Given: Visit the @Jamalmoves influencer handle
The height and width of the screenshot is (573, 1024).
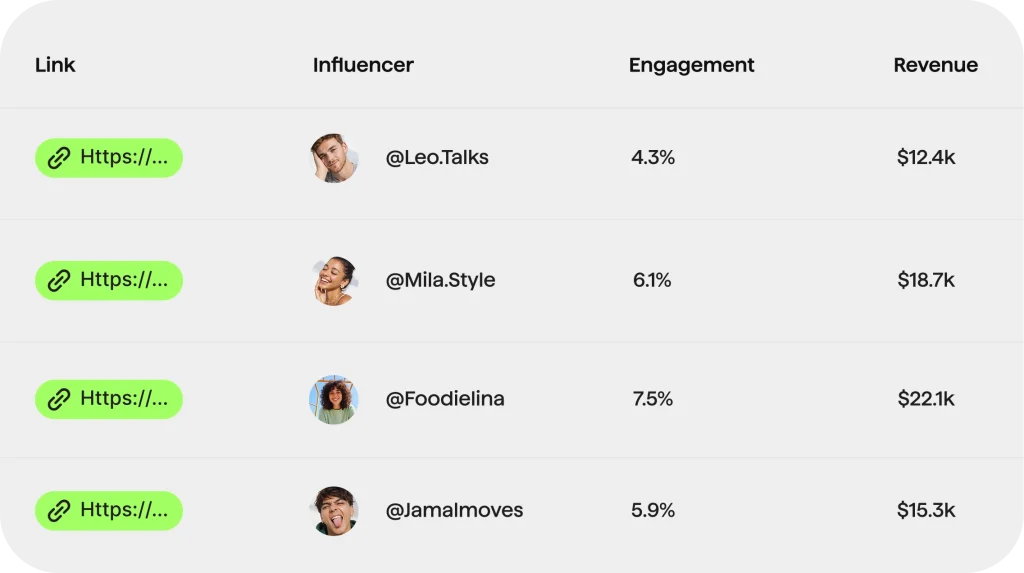Looking at the screenshot, I should (x=454, y=511).
